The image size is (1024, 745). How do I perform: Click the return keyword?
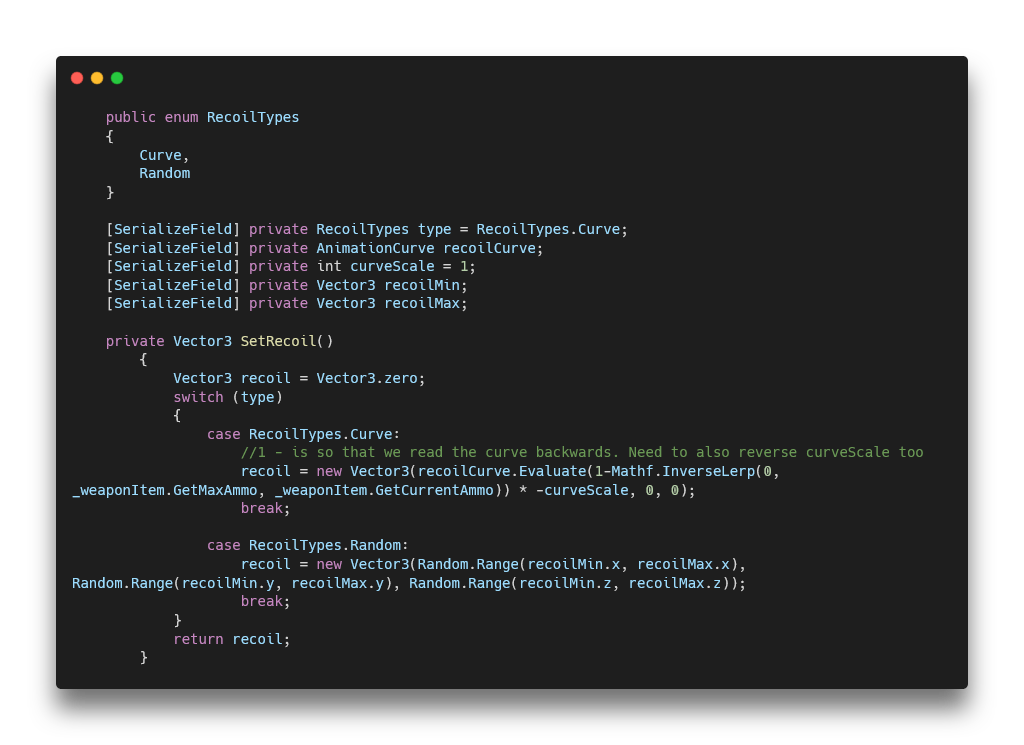[198, 639]
